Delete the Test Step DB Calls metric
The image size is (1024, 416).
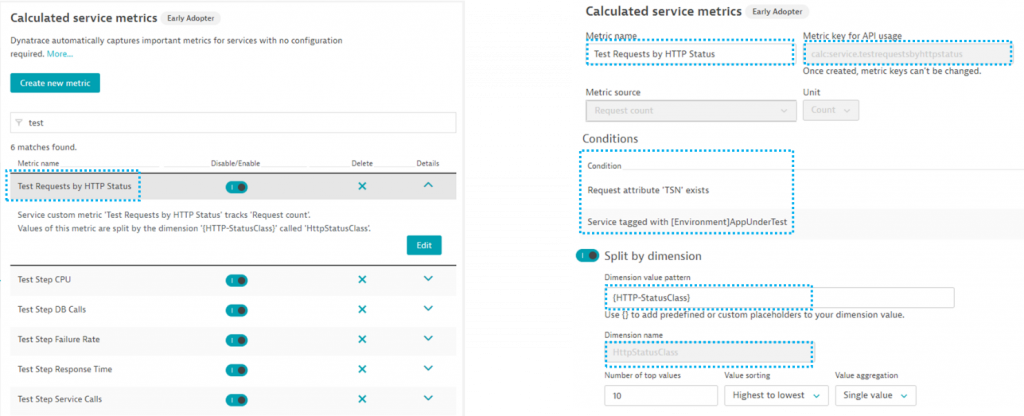tap(362, 309)
